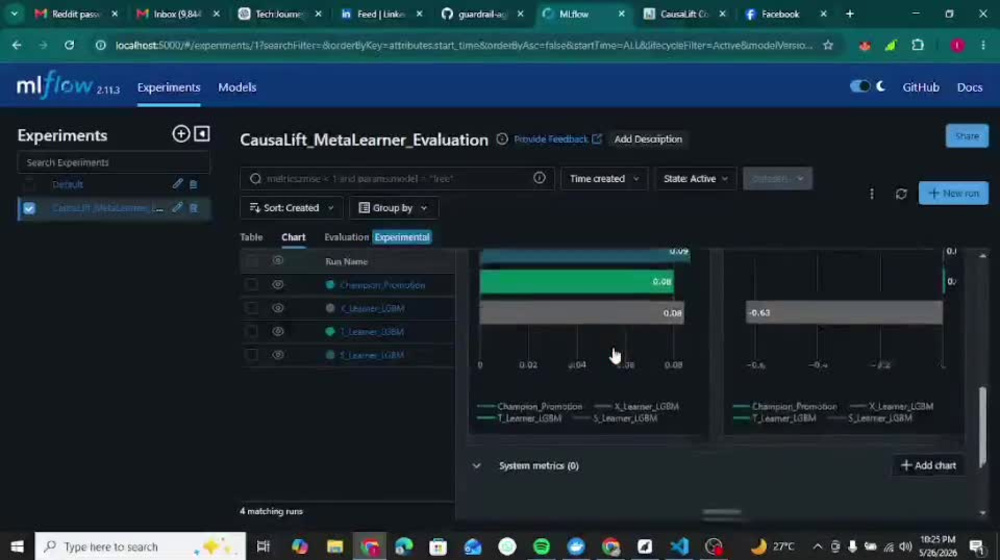Toggle the dark theme switch

(x=860, y=86)
